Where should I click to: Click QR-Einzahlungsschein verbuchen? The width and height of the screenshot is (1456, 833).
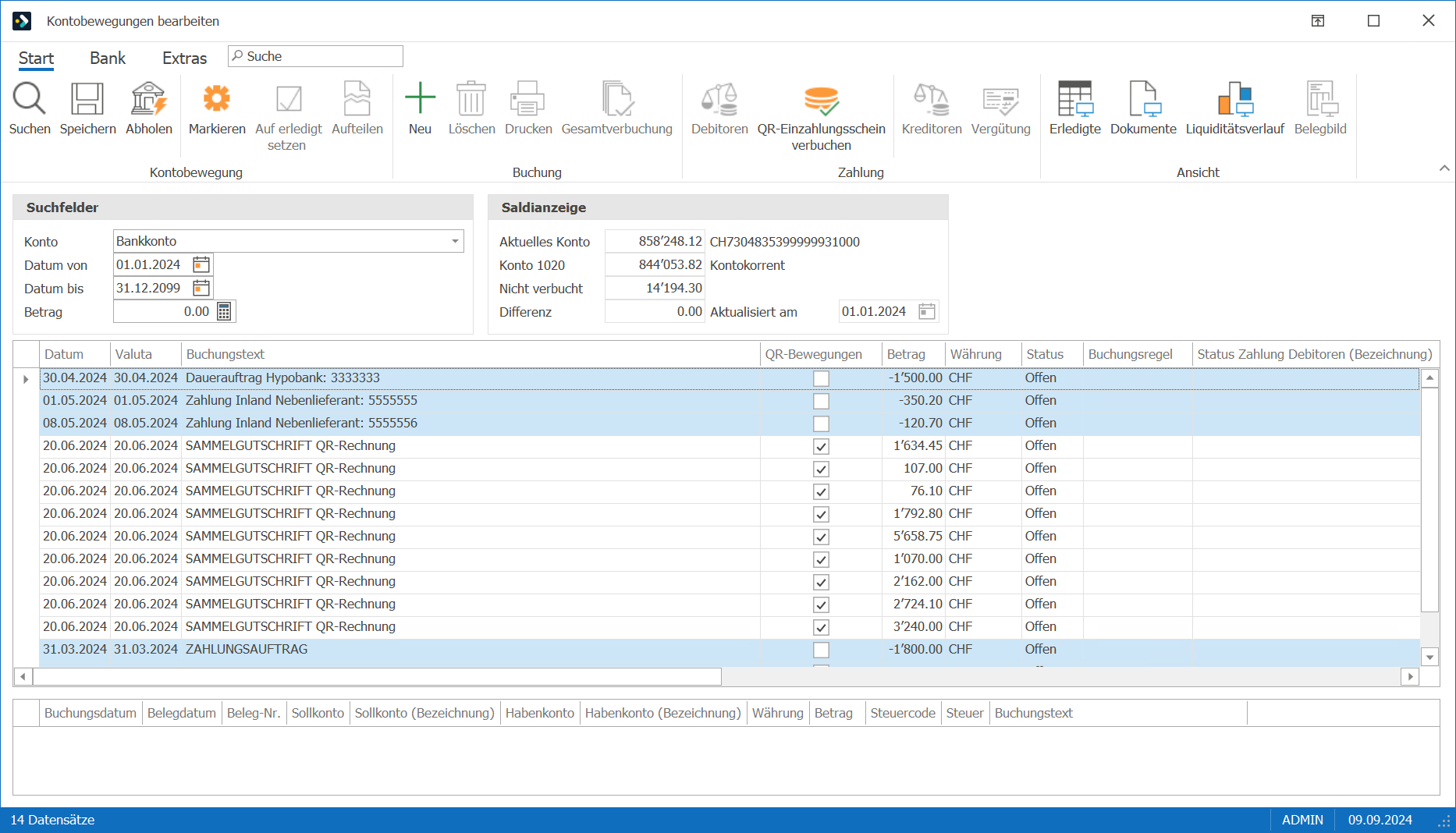(821, 101)
